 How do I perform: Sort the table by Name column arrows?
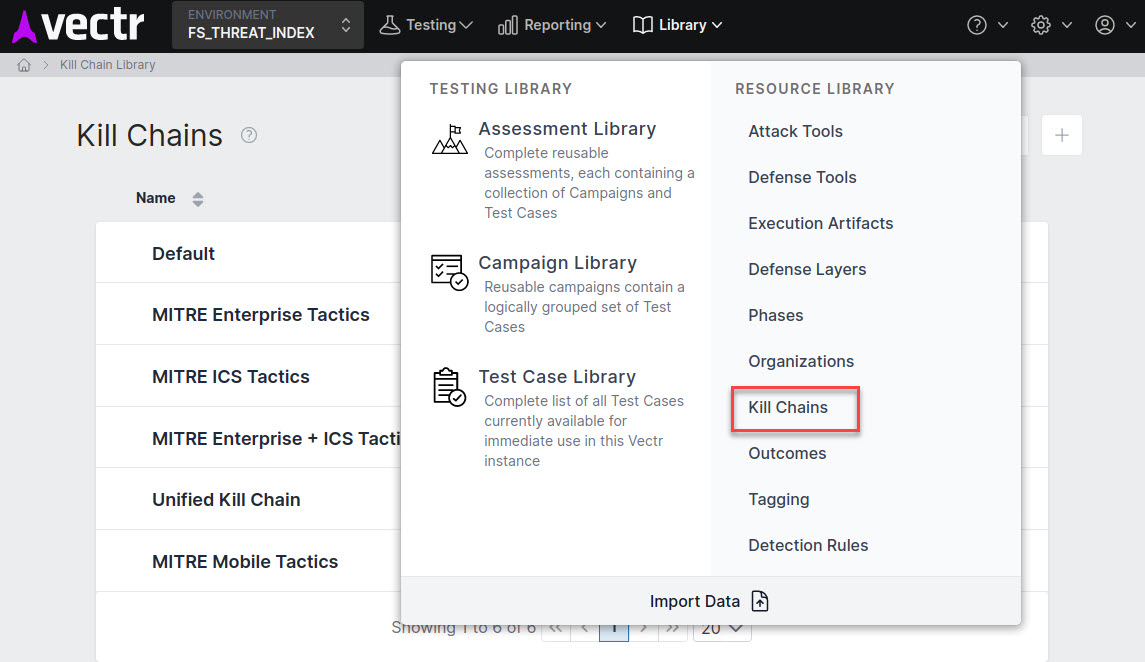tap(198, 199)
